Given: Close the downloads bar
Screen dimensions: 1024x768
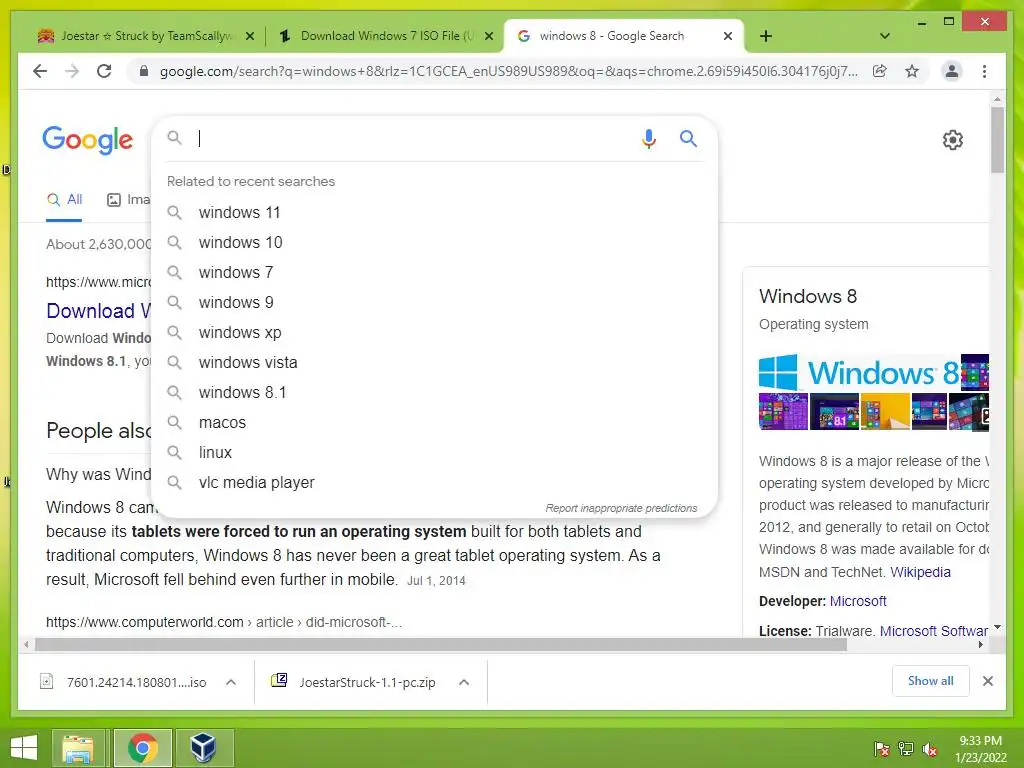Looking at the screenshot, I should [987, 681].
